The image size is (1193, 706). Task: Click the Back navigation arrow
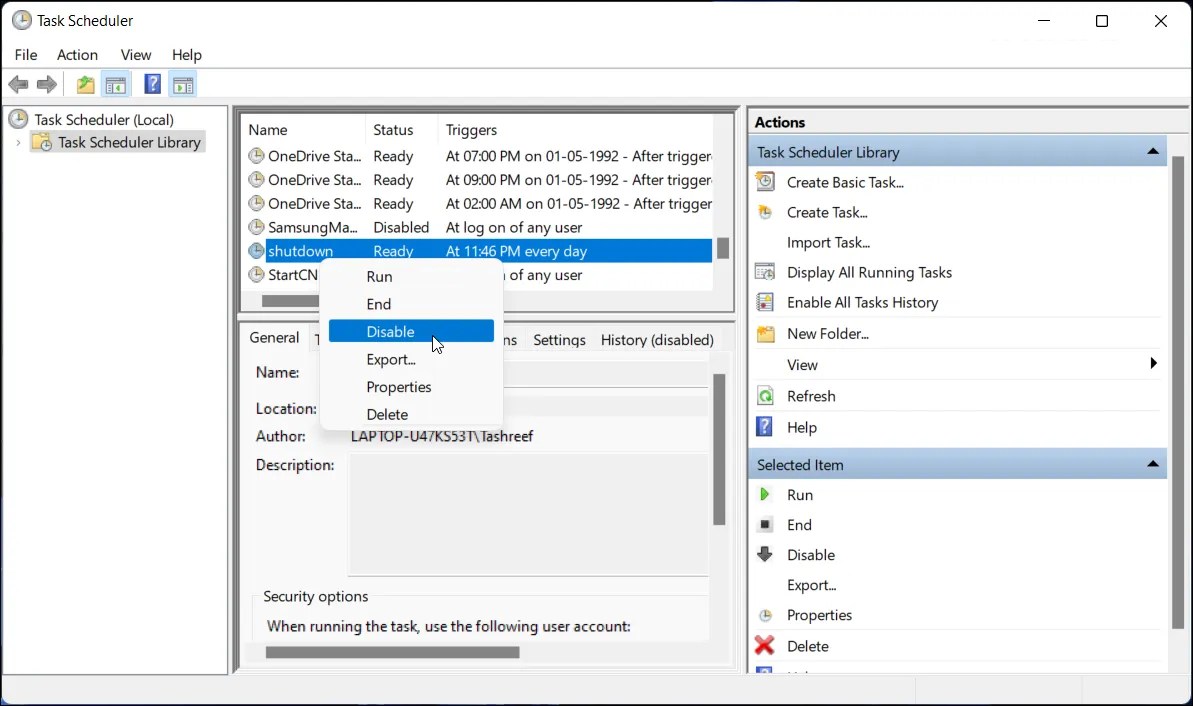coord(18,84)
